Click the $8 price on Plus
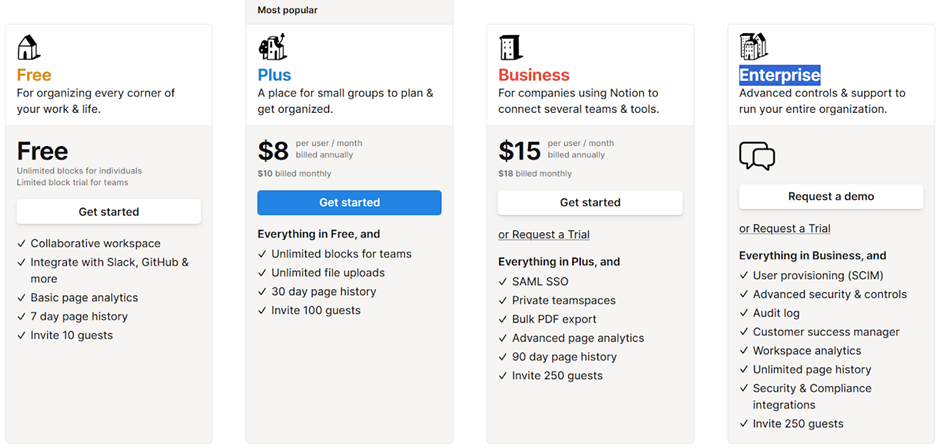The height and width of the screenshot is (448, 940). [x=273, y=151]
